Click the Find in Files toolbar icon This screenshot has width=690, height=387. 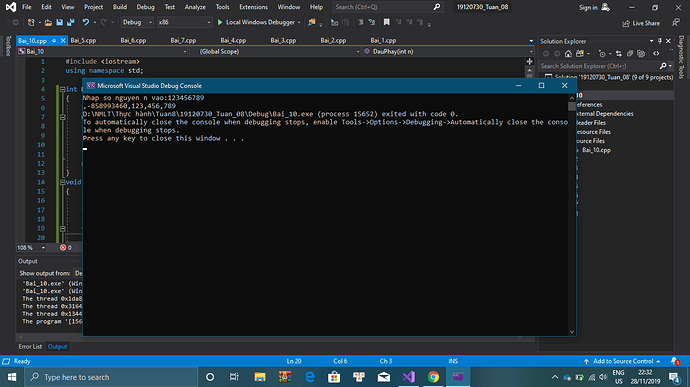click(312, 22)
